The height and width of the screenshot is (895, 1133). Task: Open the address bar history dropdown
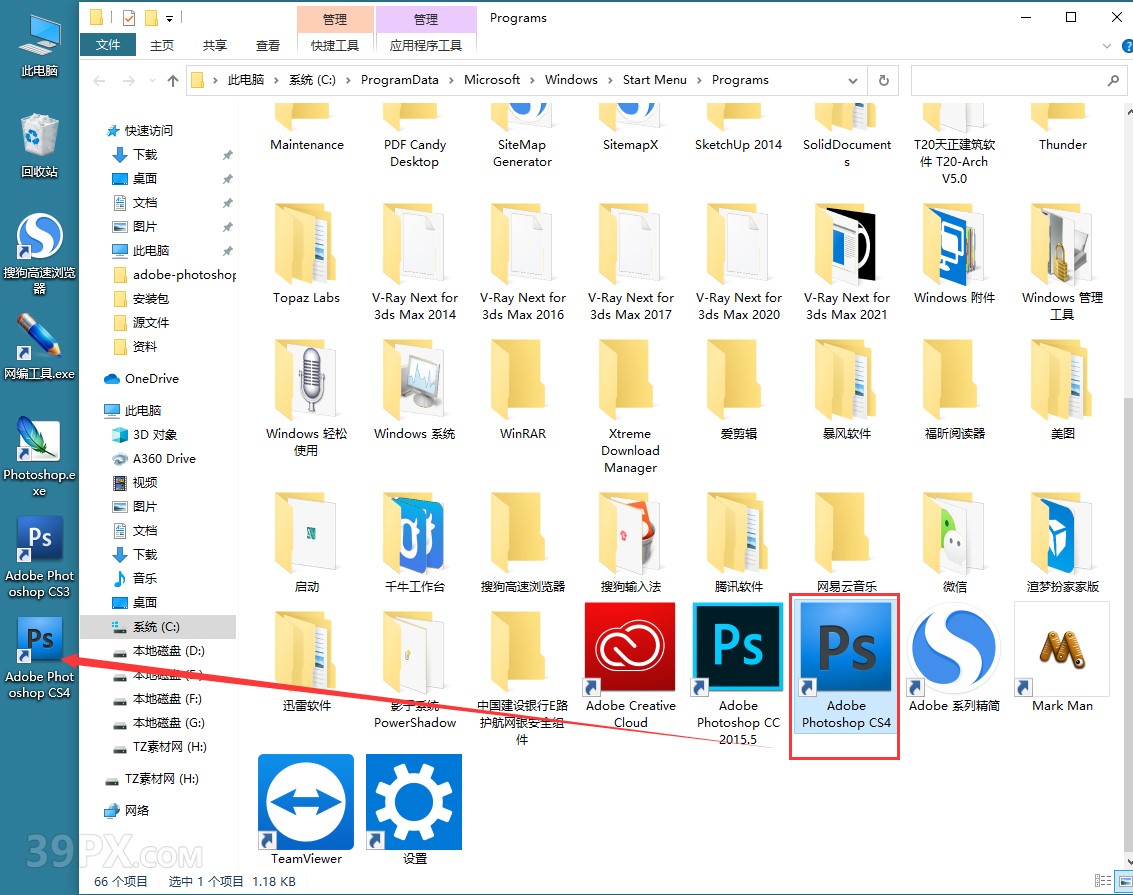click(x=853, y=80)
